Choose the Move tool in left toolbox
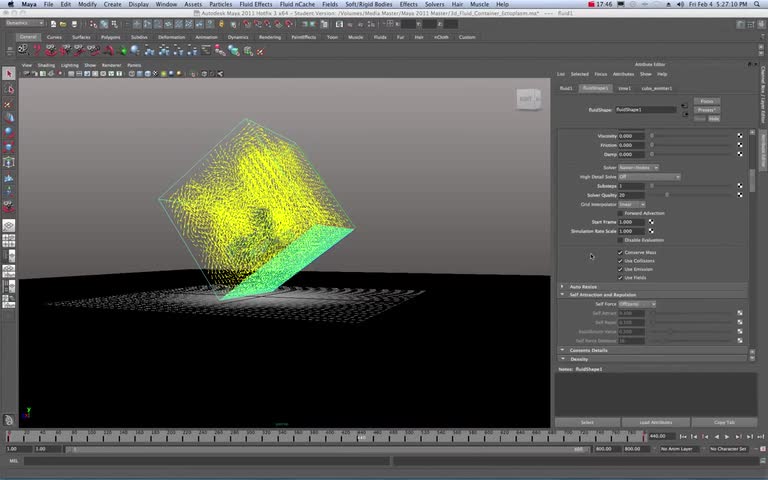Viewport: 768px width, 480px height. click(x=9, y=118)
